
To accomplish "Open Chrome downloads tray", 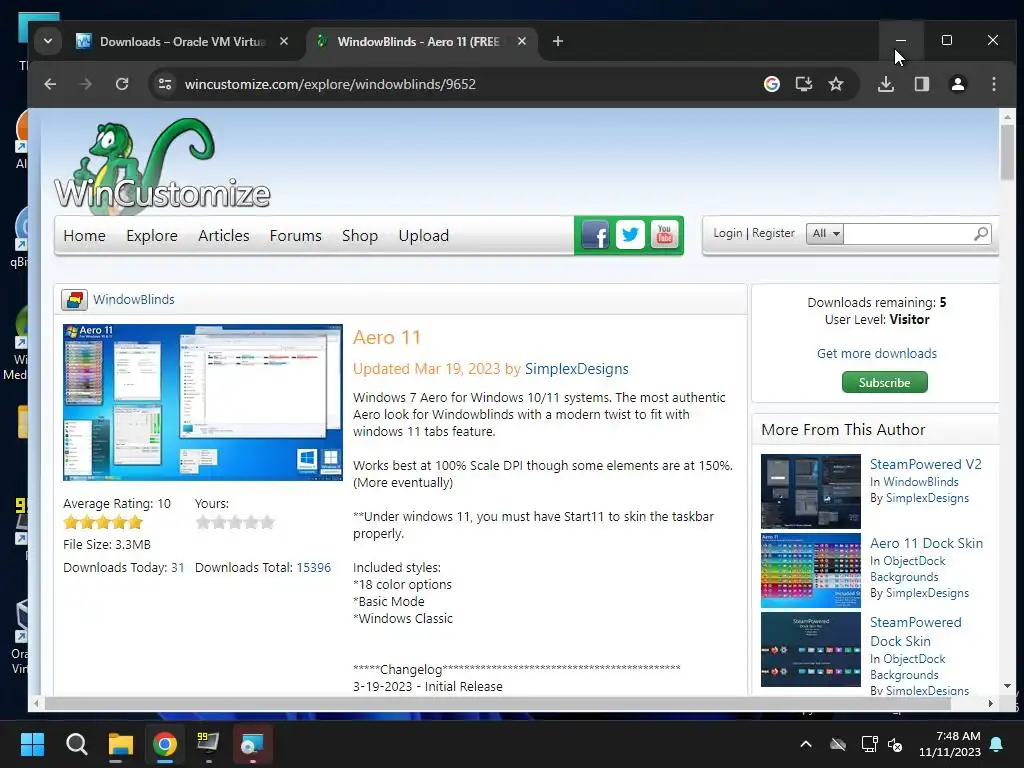I will point(886,84).
